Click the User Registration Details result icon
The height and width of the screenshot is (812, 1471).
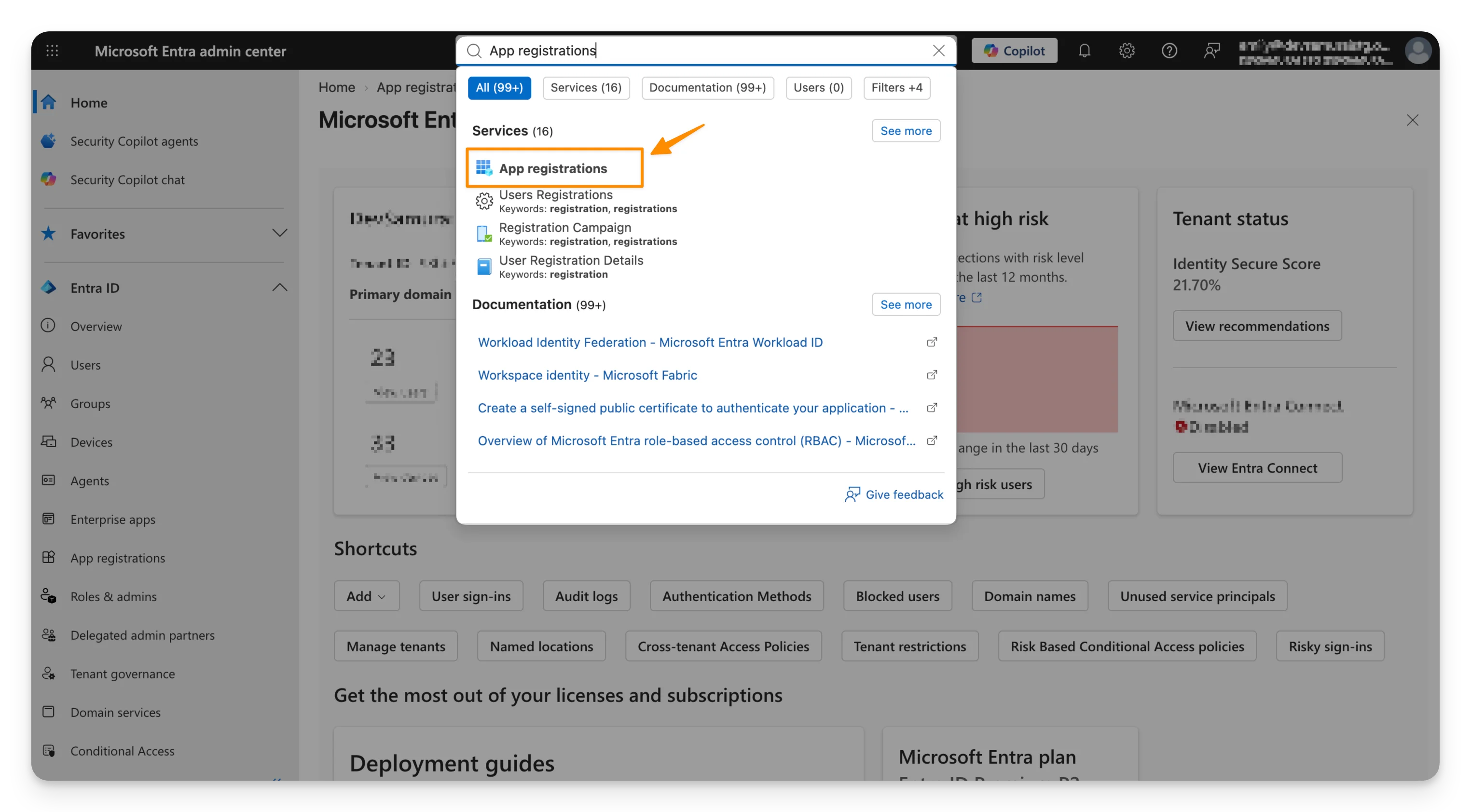click(x=484, y=266)
